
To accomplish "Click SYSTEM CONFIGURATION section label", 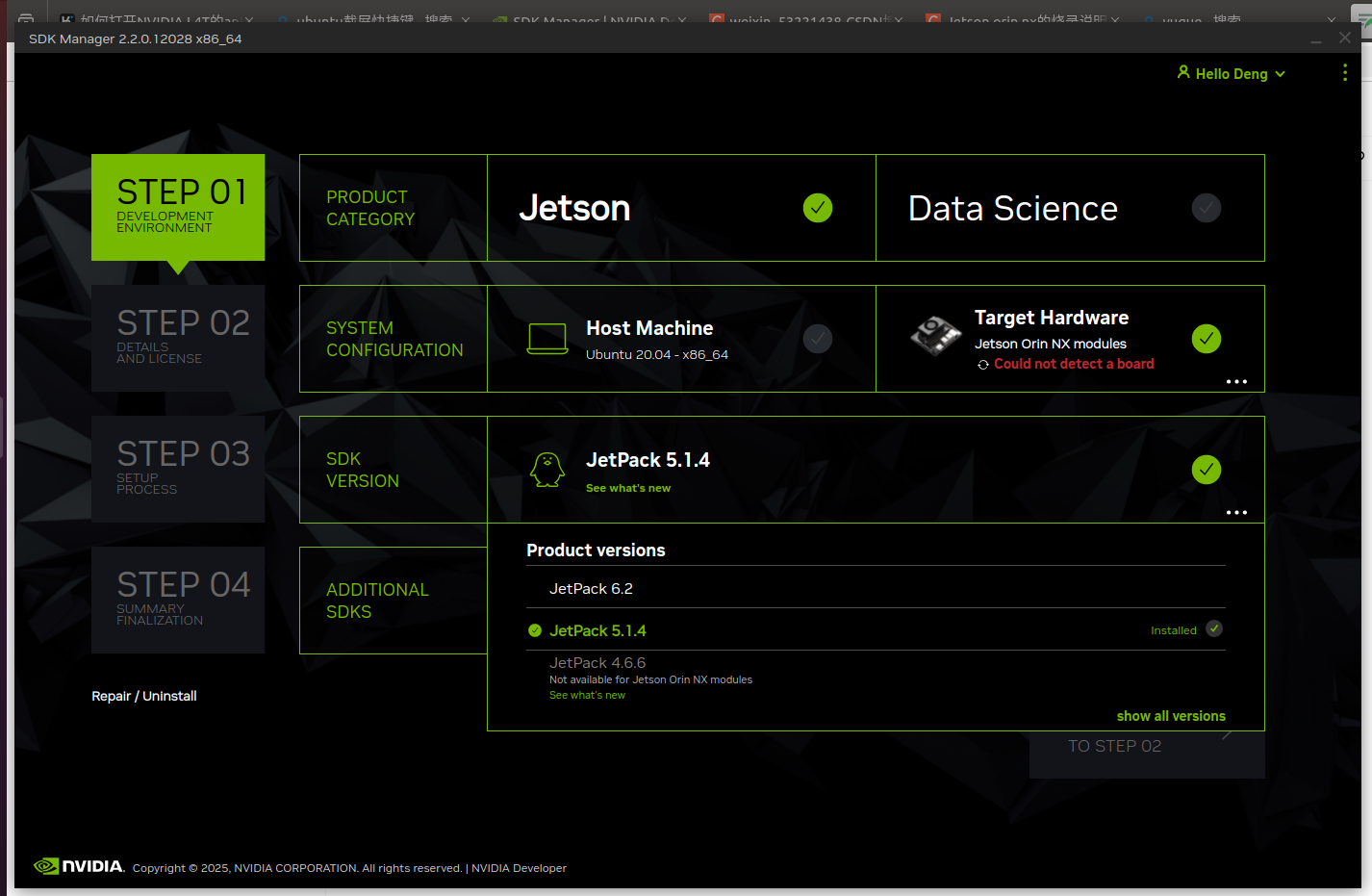I will (394, 339).
